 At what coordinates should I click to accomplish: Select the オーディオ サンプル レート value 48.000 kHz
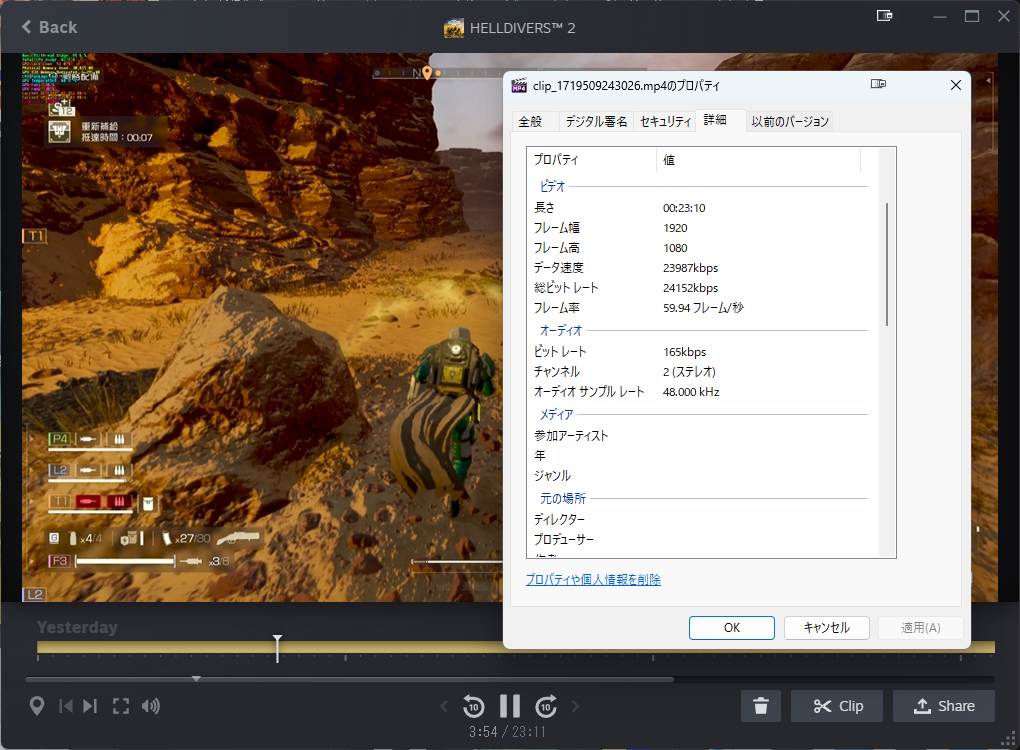point(691,392)
